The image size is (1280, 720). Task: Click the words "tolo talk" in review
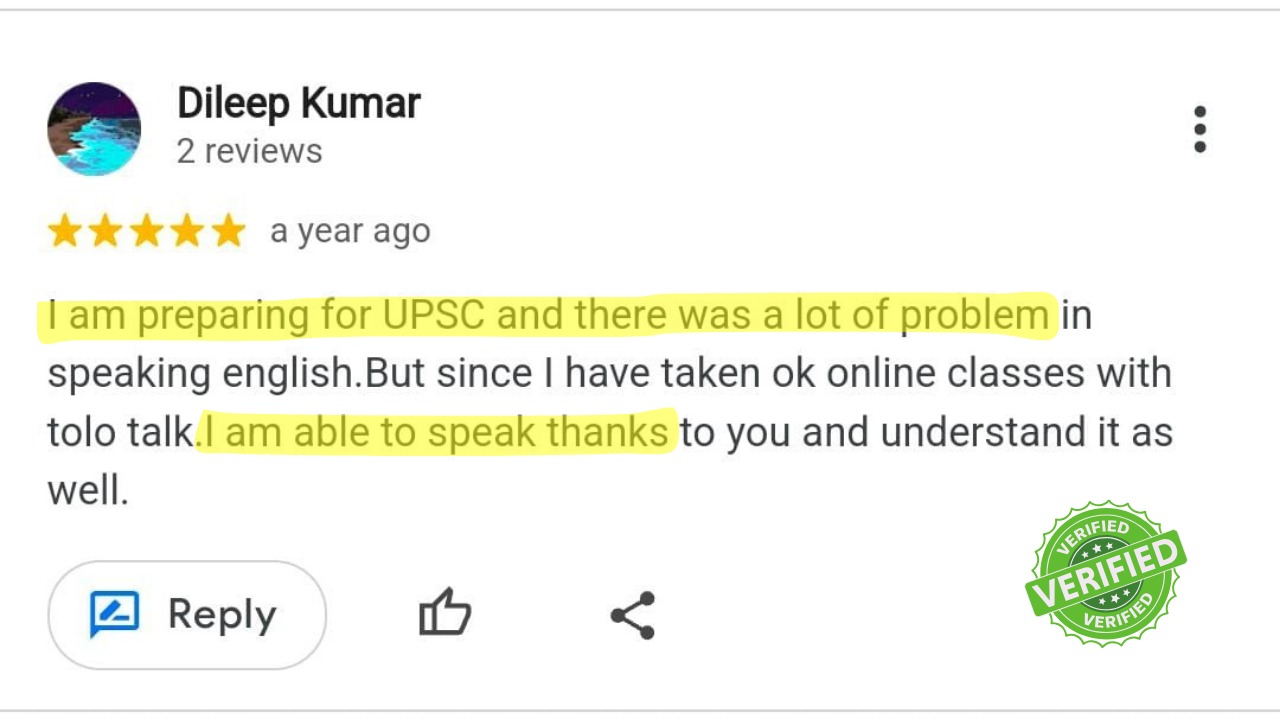click(x=120, y=433)
